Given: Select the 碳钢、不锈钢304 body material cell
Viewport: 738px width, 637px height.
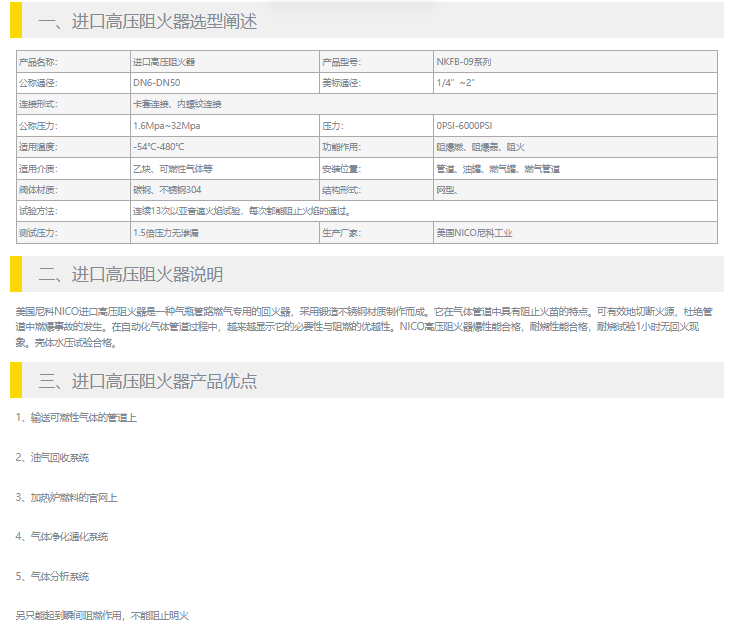Looking at the screenshot, I should tap(168, 189).
